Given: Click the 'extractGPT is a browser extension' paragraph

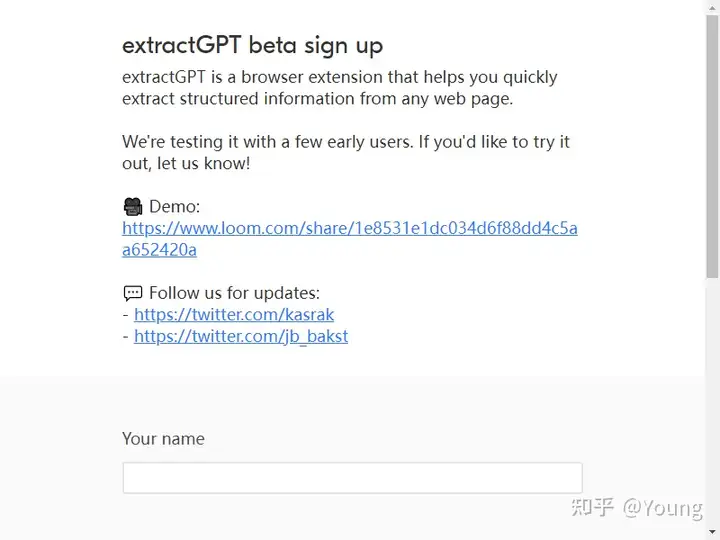Looking at the screenshot, I should pyautogui.click(x=340, y=88).
